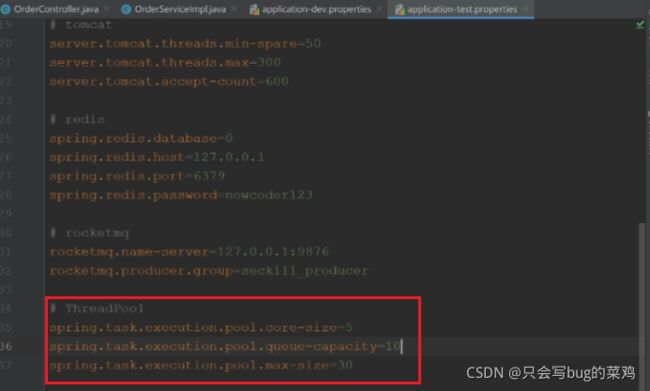Click server.tomcat.accept-count=600 line
650x391 pixels.
tap(169, 81)
